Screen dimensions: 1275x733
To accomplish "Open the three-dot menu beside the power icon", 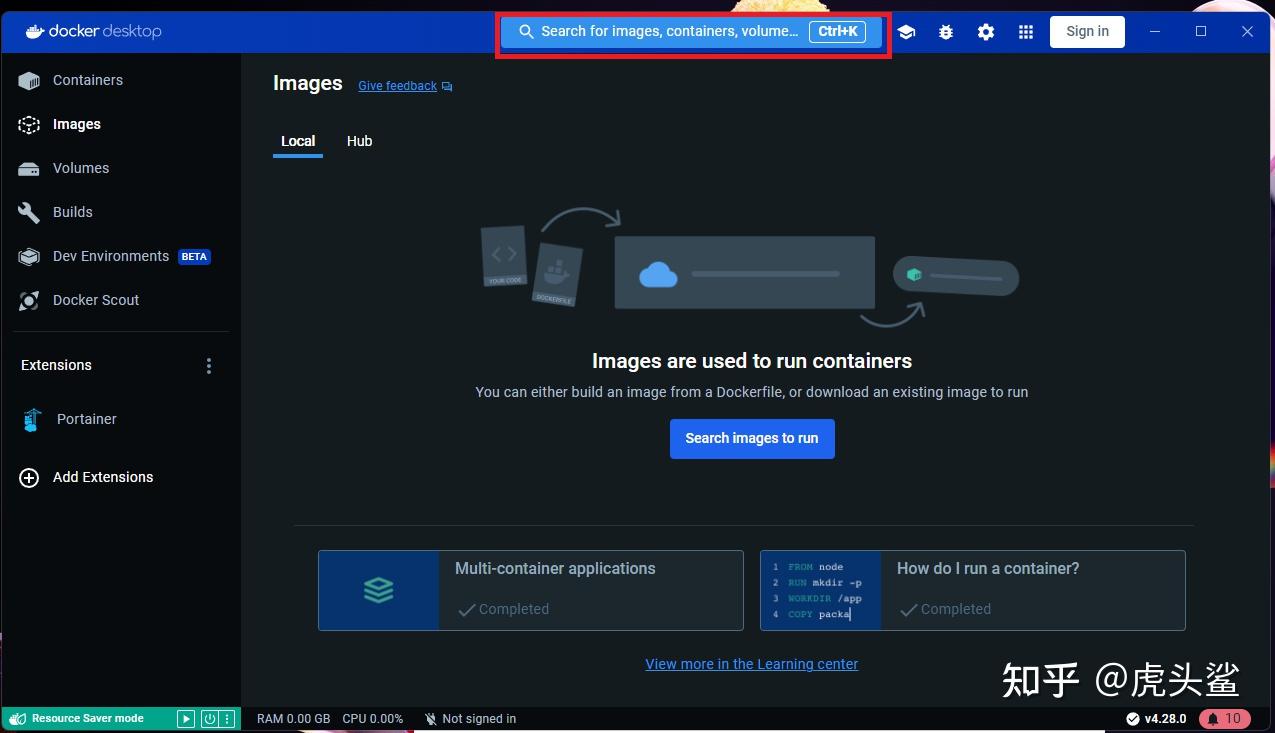I will tap(227, 718).
